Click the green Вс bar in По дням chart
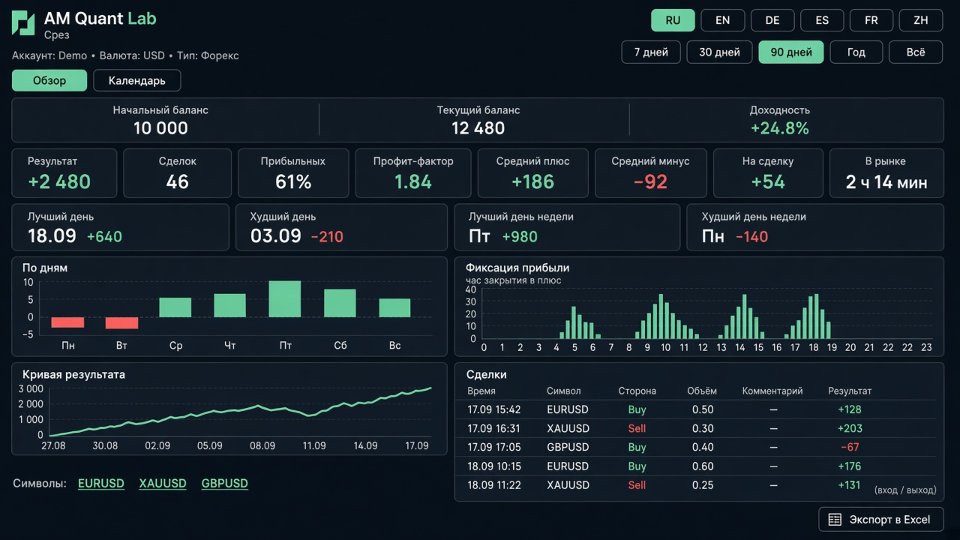Screen dimensions: 960x540 coord(394,308)
